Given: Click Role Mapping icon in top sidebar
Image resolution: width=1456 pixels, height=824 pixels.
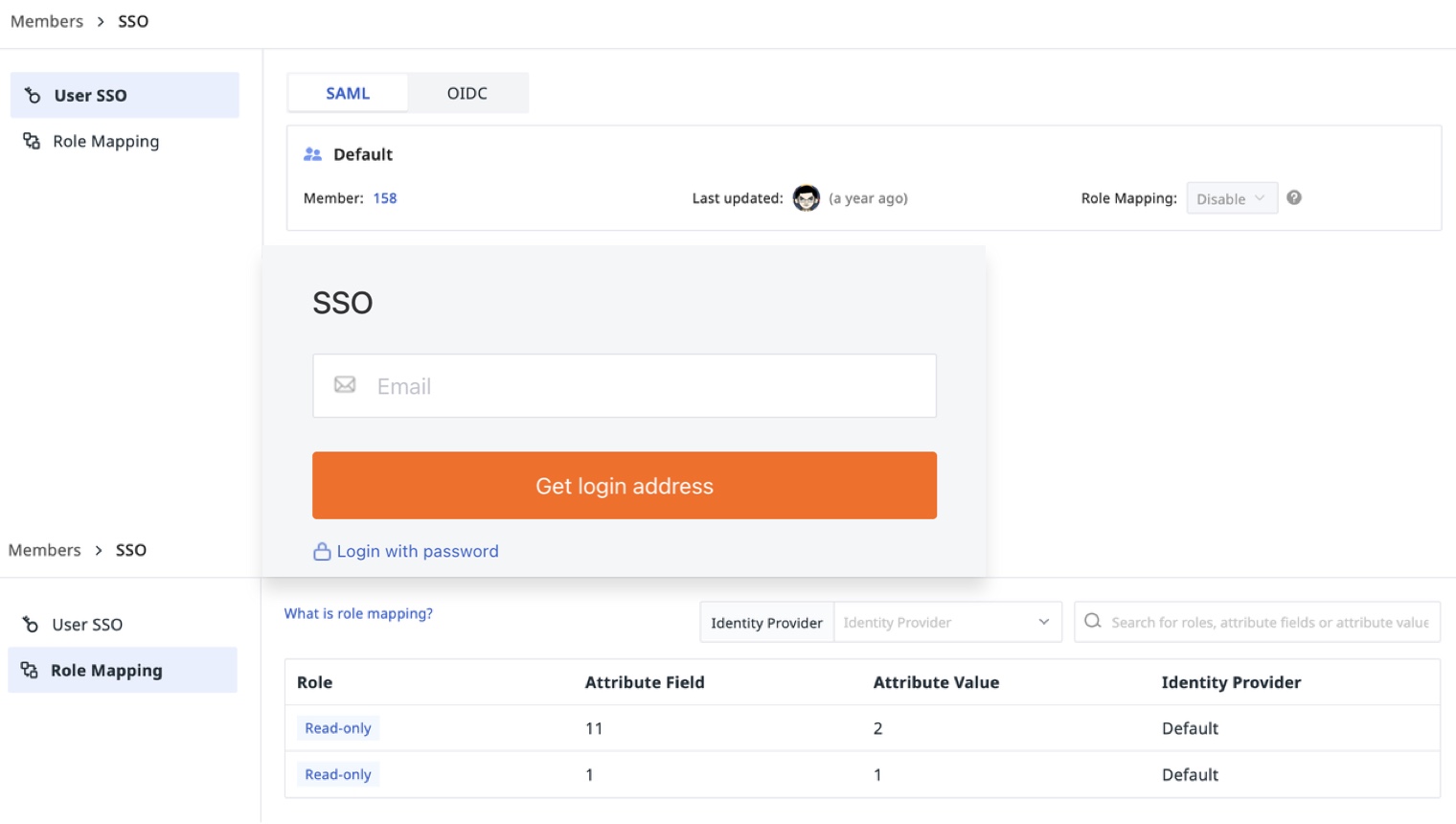Looking at the screenshot, I should click(32, 141).
